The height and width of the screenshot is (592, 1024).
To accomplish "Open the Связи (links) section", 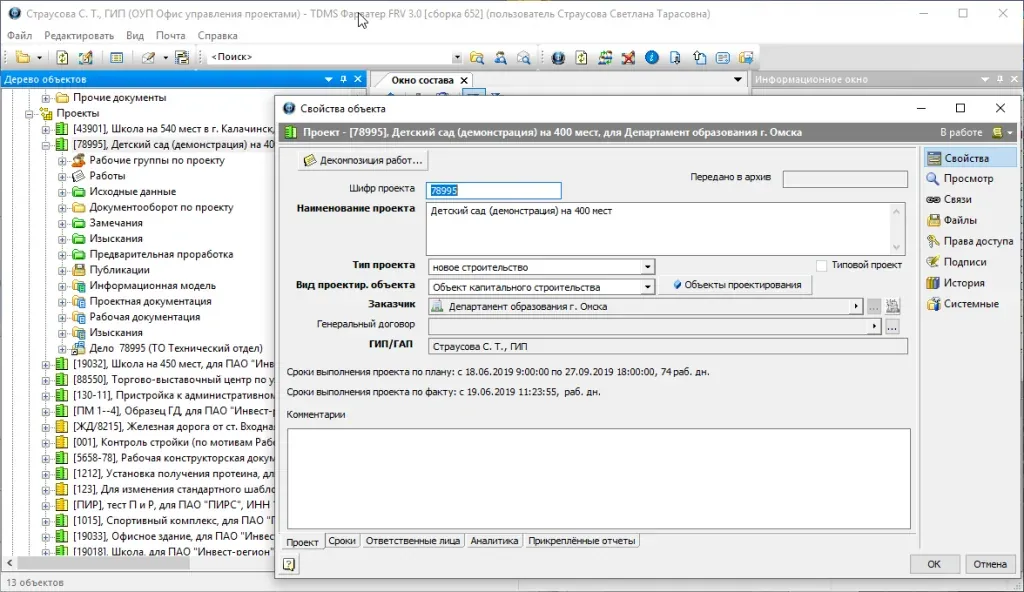I will (x=957, y=200).
